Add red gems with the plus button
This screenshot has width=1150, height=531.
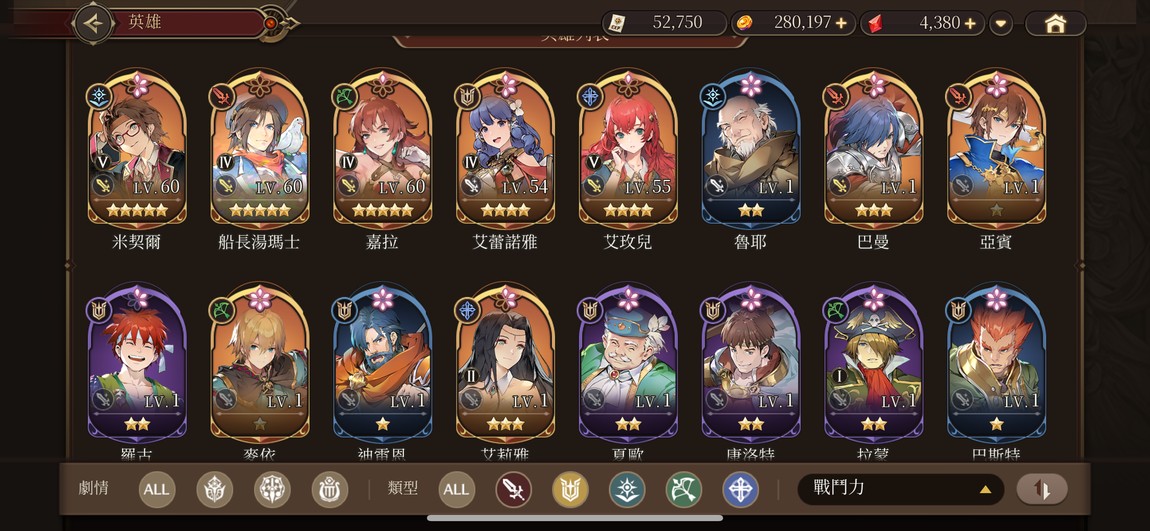tap(970, 23)
